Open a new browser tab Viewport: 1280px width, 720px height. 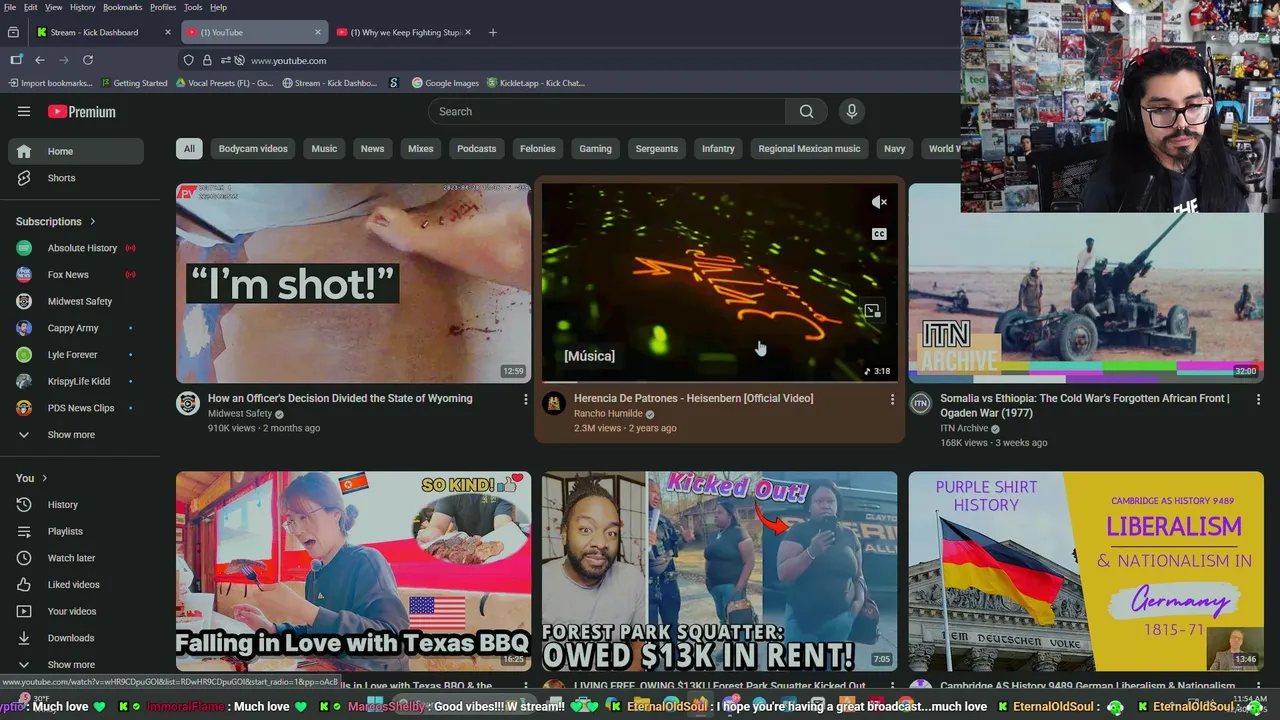pyautogui.click(x=492, y=32)
